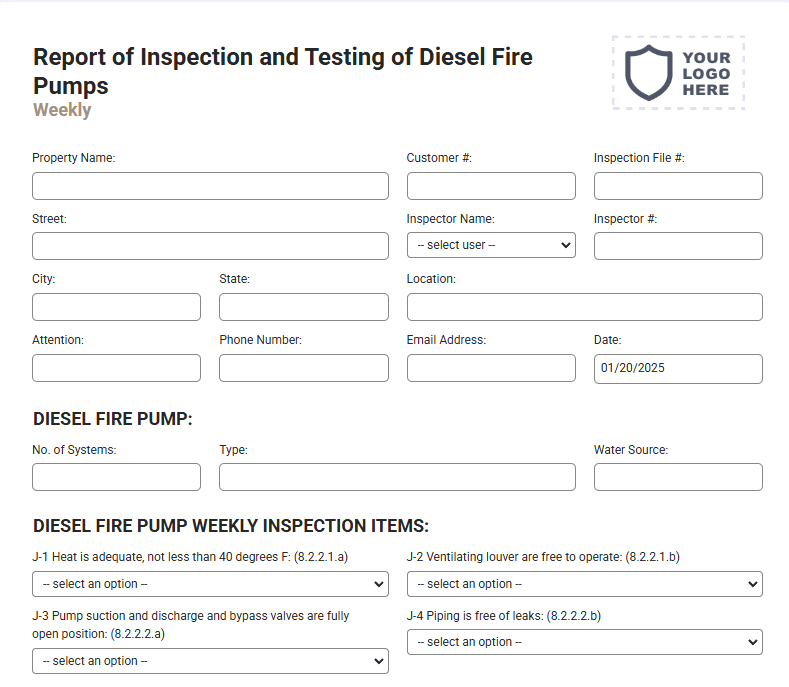Click the Phone Number field
Screen dimensions: 789x687
pyautogui.click(x=304, y=368)
